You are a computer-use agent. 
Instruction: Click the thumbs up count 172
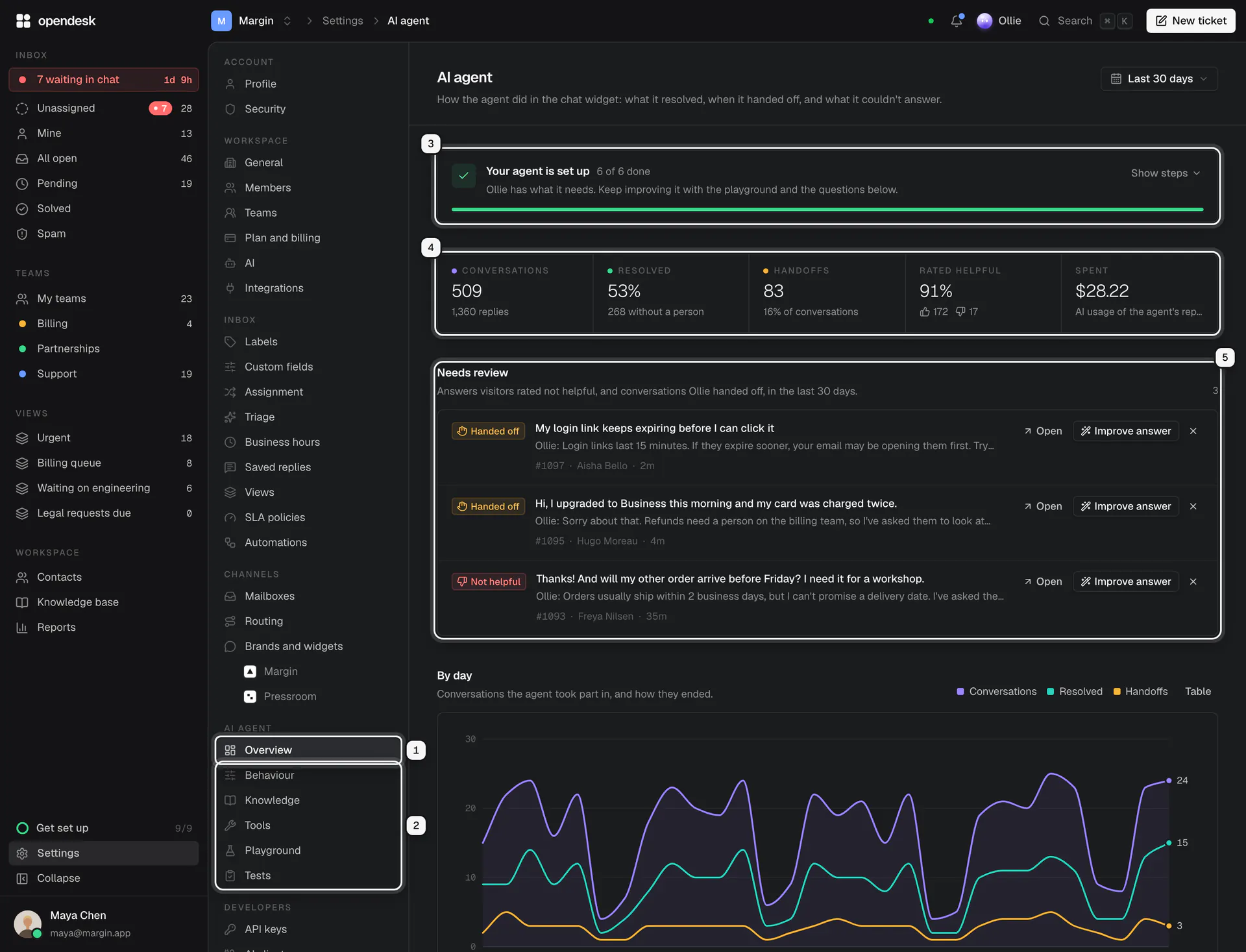[x=934, y=312]
